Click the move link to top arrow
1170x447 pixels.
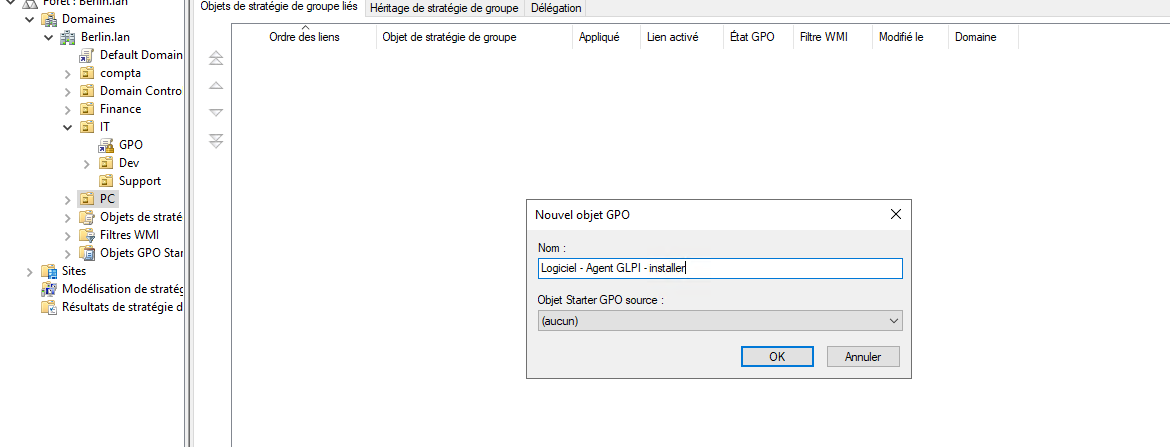click(x=215, y=60)
